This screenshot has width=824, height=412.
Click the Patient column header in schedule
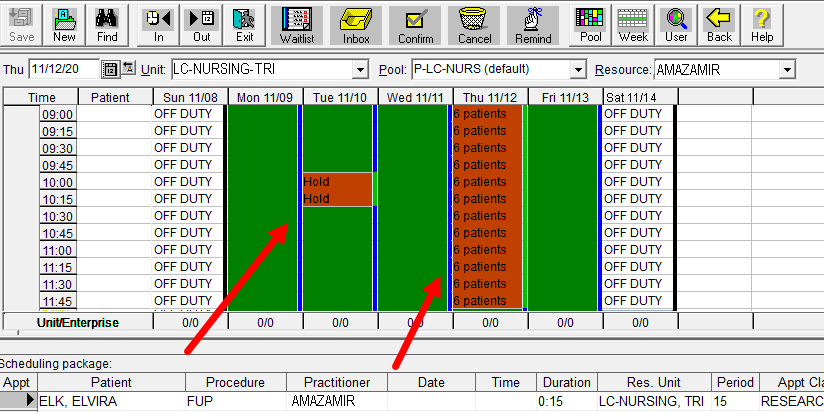click(116, 97)
